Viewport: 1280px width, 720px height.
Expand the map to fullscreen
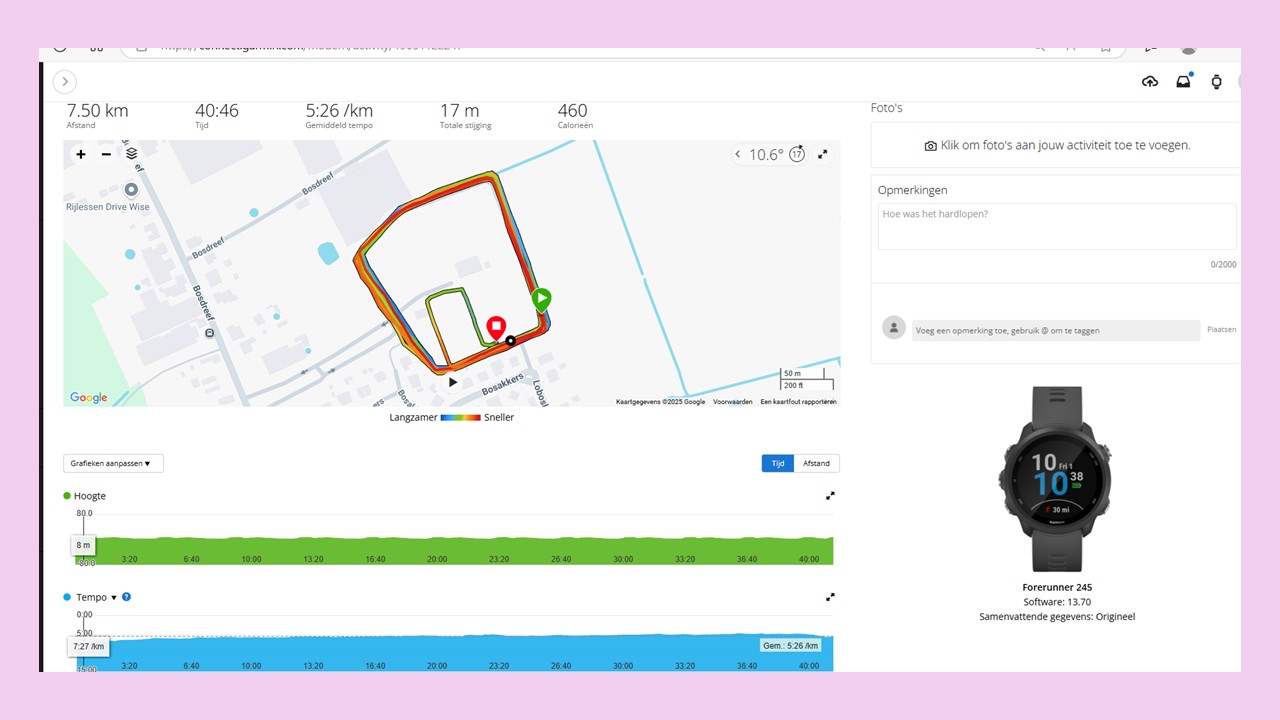point(823,154)
